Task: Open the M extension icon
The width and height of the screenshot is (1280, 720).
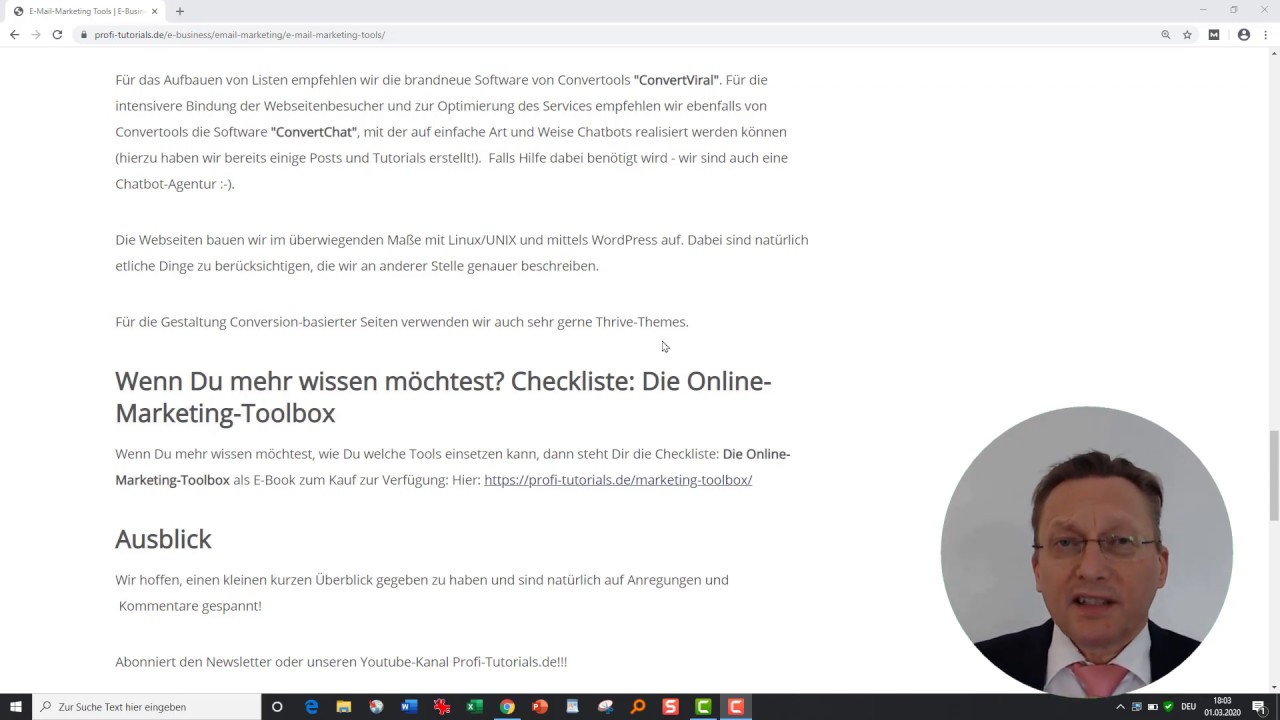Action: point(1214,34)
